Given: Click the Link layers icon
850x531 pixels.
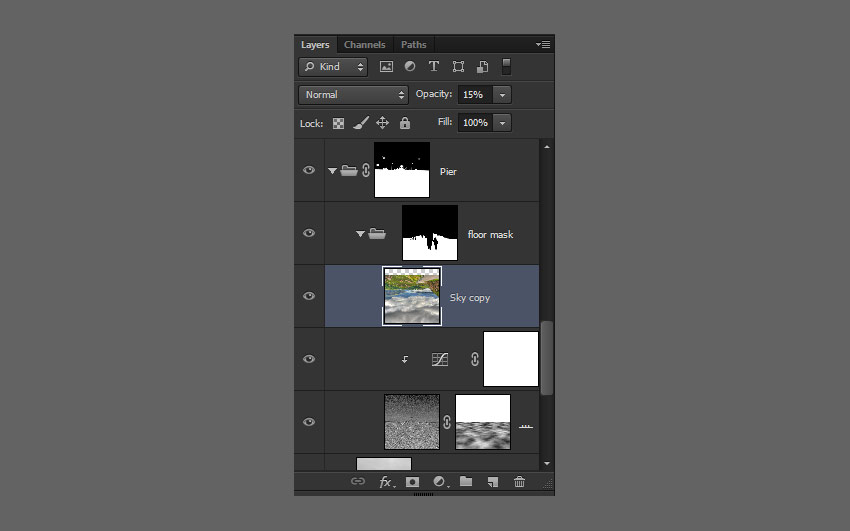Looking at the screenshot, I should point(358,481).
